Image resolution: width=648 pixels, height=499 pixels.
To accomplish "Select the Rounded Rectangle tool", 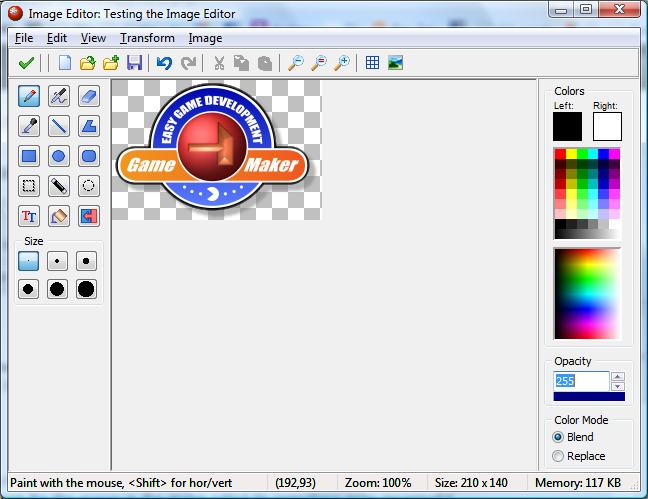I will tap(89, 156).
